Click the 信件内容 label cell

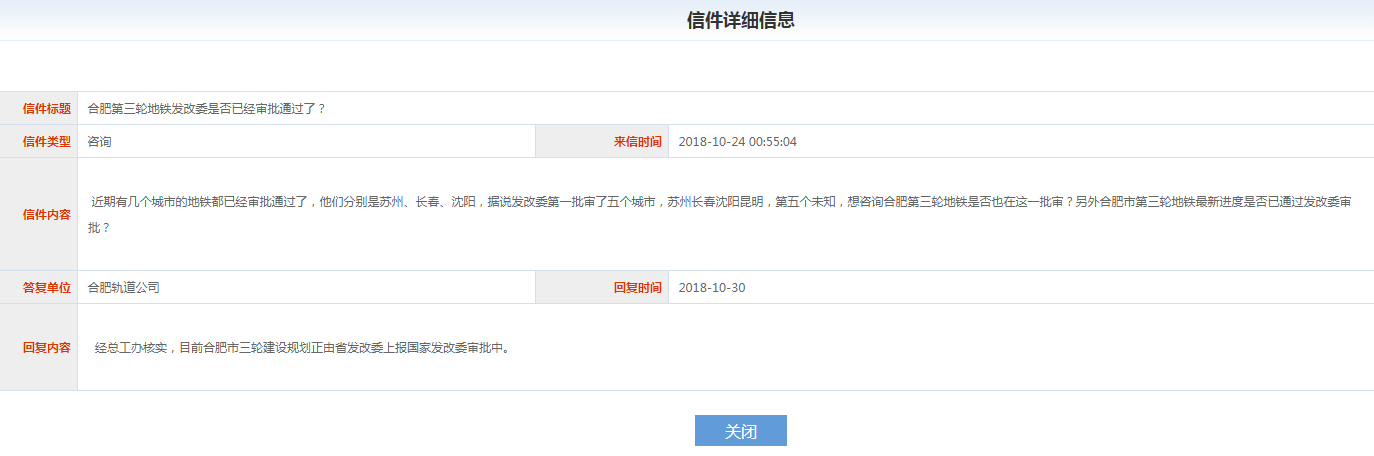pos(39,214)
